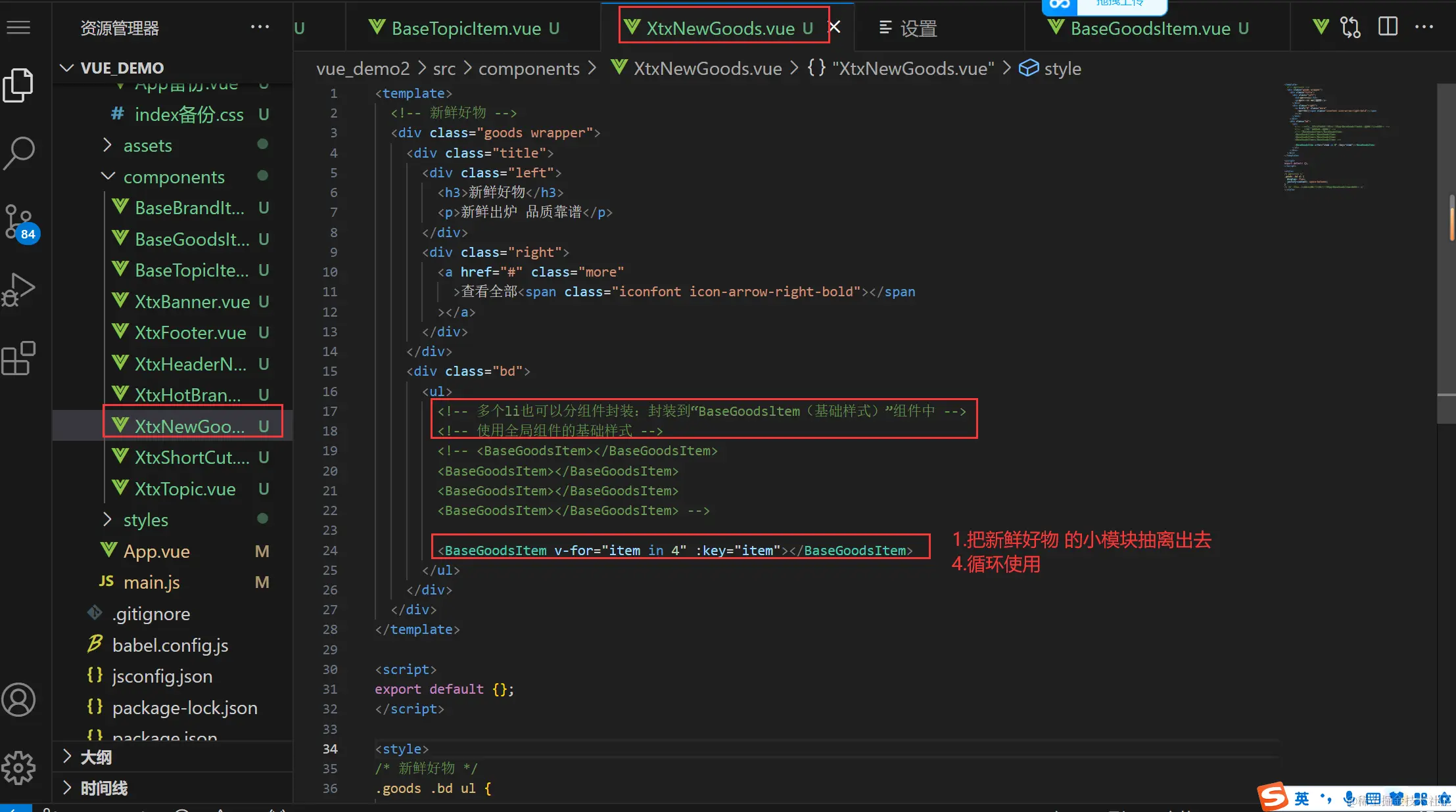Close the XtxNewGoods.vue tab
The width and height of the screenshot is (1456, 812).
tap(834, 28)
